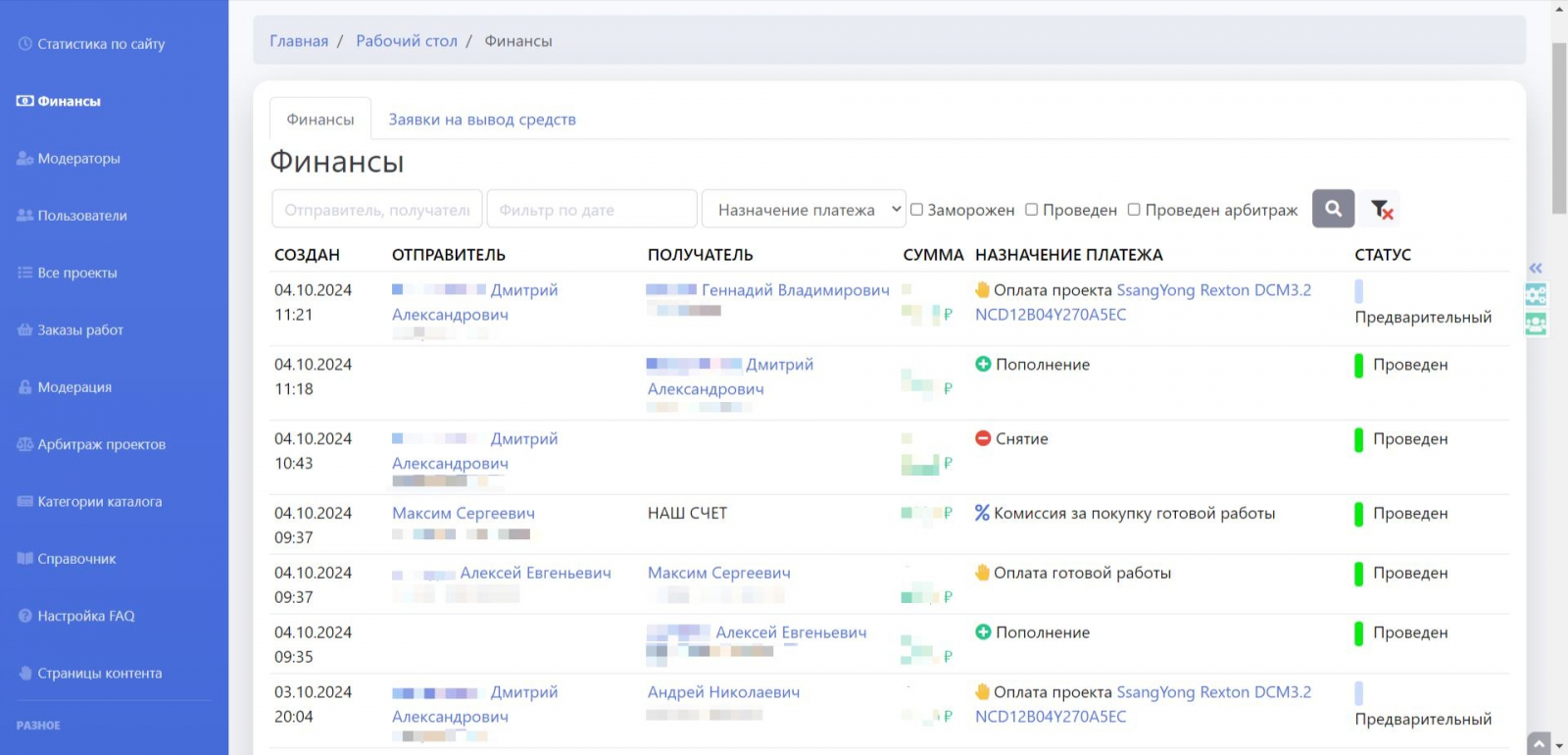Check the Проведен арбитраж checkbox
The height and width of the screenshot is (755, 1568).
coord(1134,210)
